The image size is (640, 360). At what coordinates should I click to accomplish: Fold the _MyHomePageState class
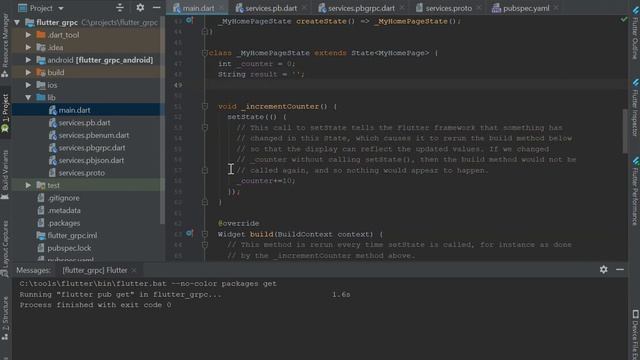tap(205, 53)
